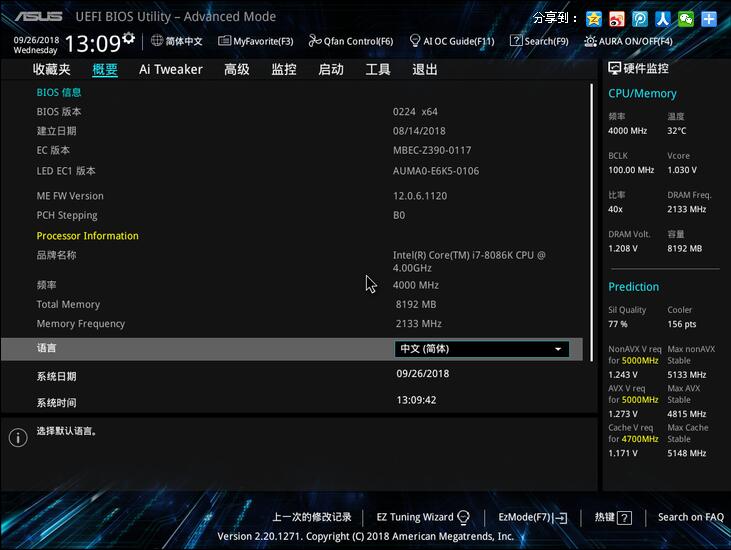Click the 语言 row label
The image size is (731, 550).
click(x=47, y=348)
